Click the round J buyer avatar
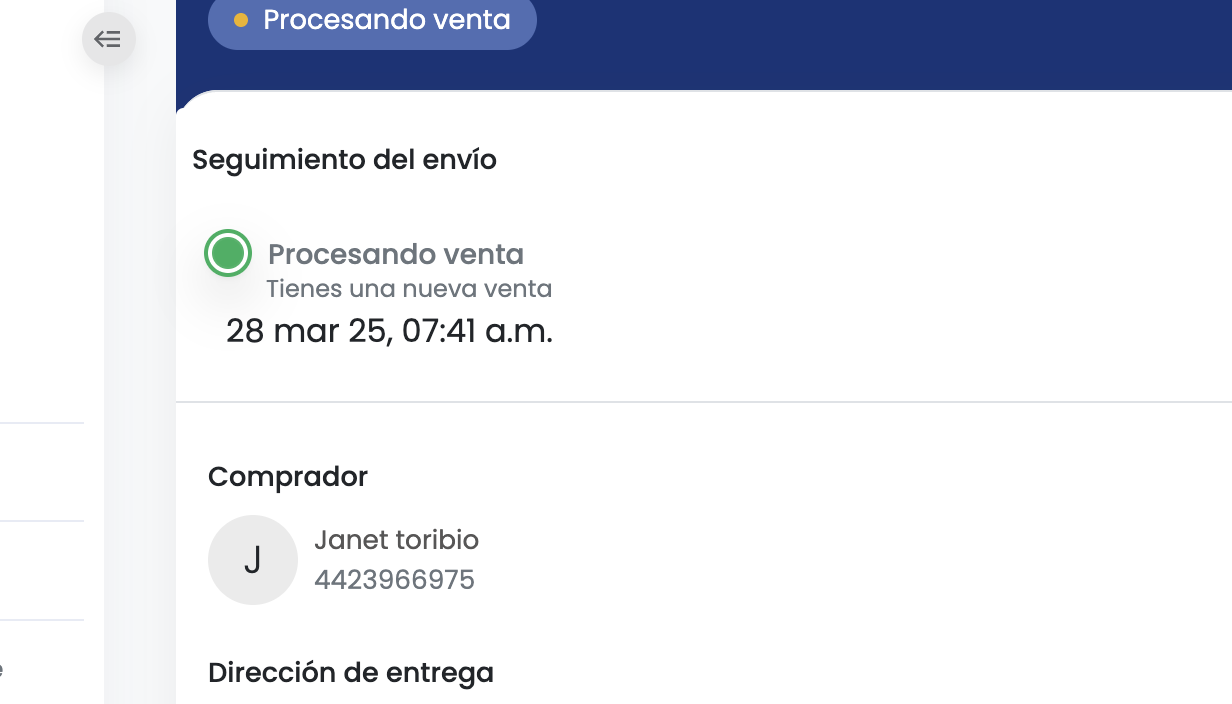This screenshot has height=704, width=1232. coord(253,560)
